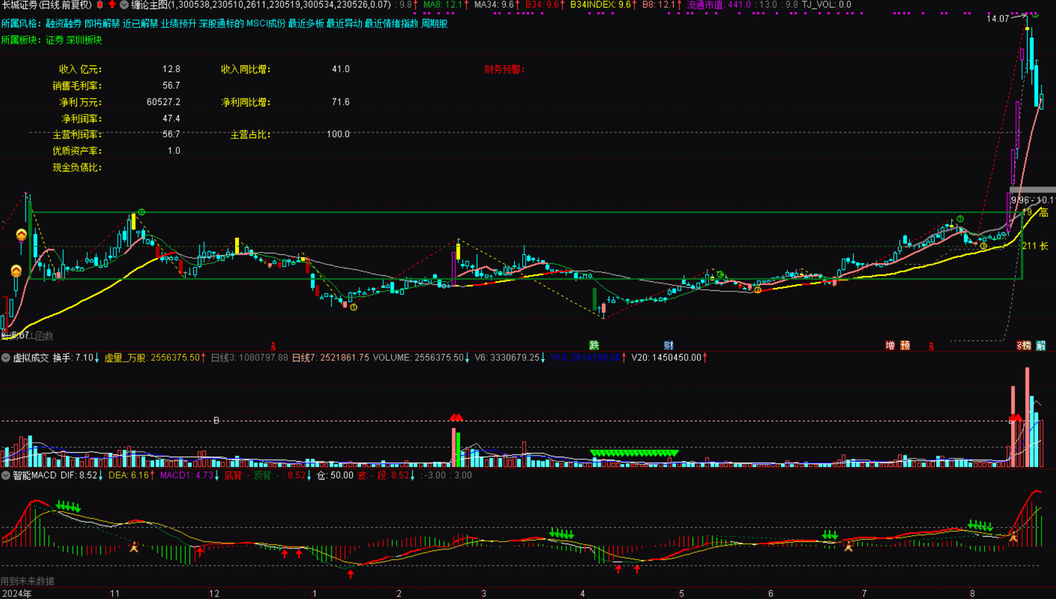The height and width of the screenshot is (599, 1056).
Task: Click the 深圳板块 sector link
Action: pyautogui.click(x=84, y=40)
